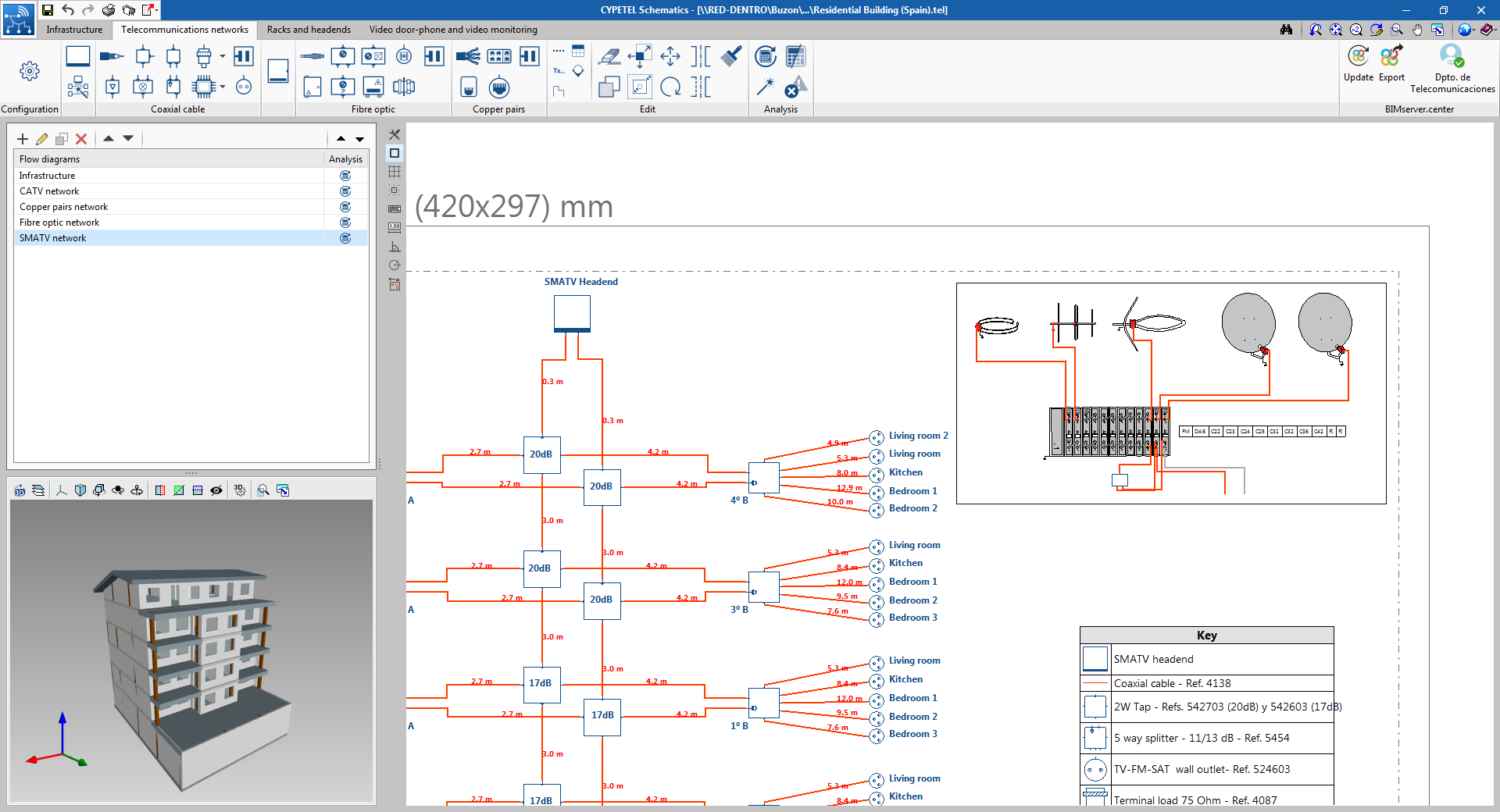This screenshot has height=812, width=1500.
Task: Toggle the red section plane in 3D view
Action: pyautogui.click(x=160, y=490)
